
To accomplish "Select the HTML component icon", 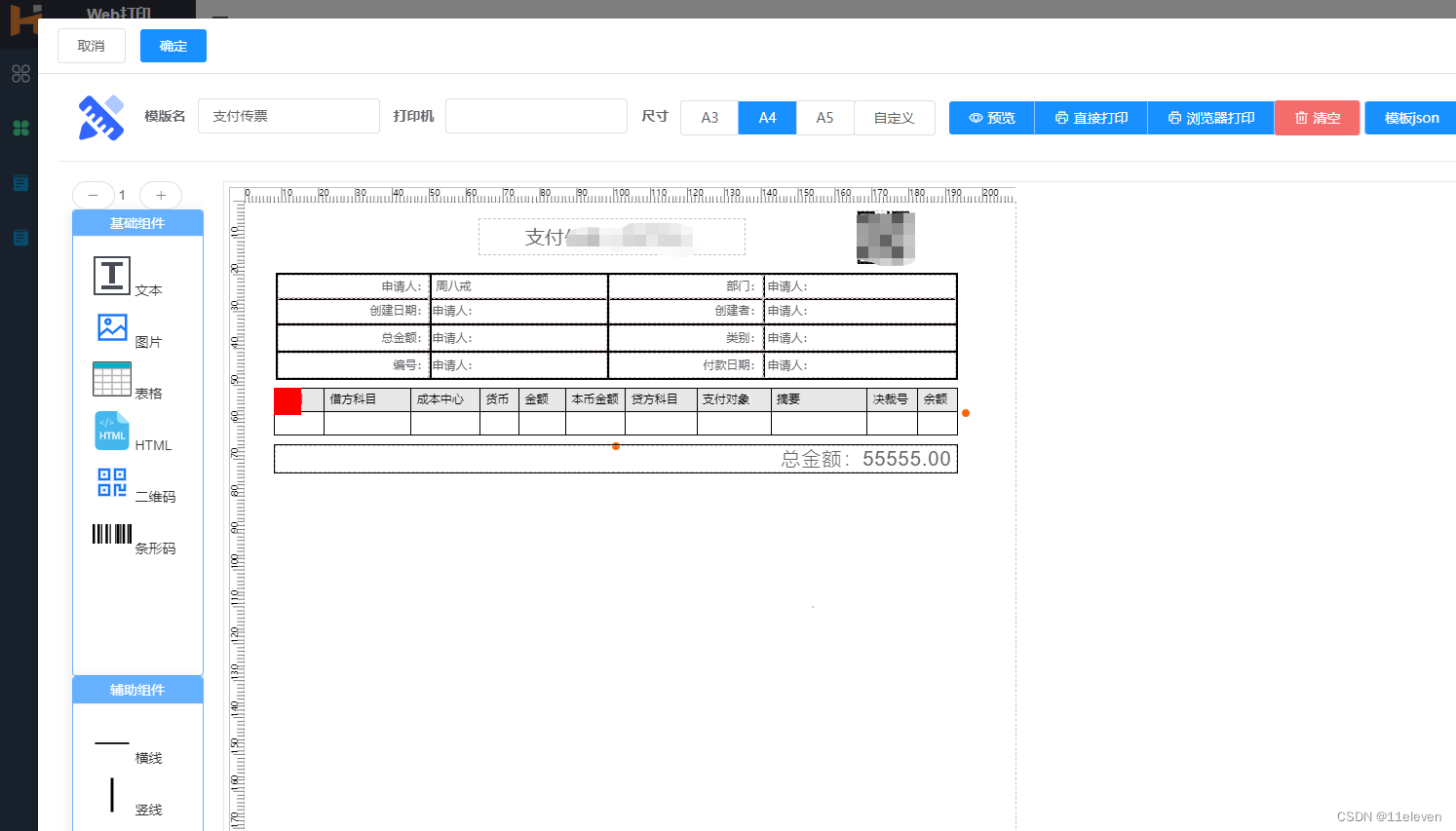I will (x=112, y=431).
